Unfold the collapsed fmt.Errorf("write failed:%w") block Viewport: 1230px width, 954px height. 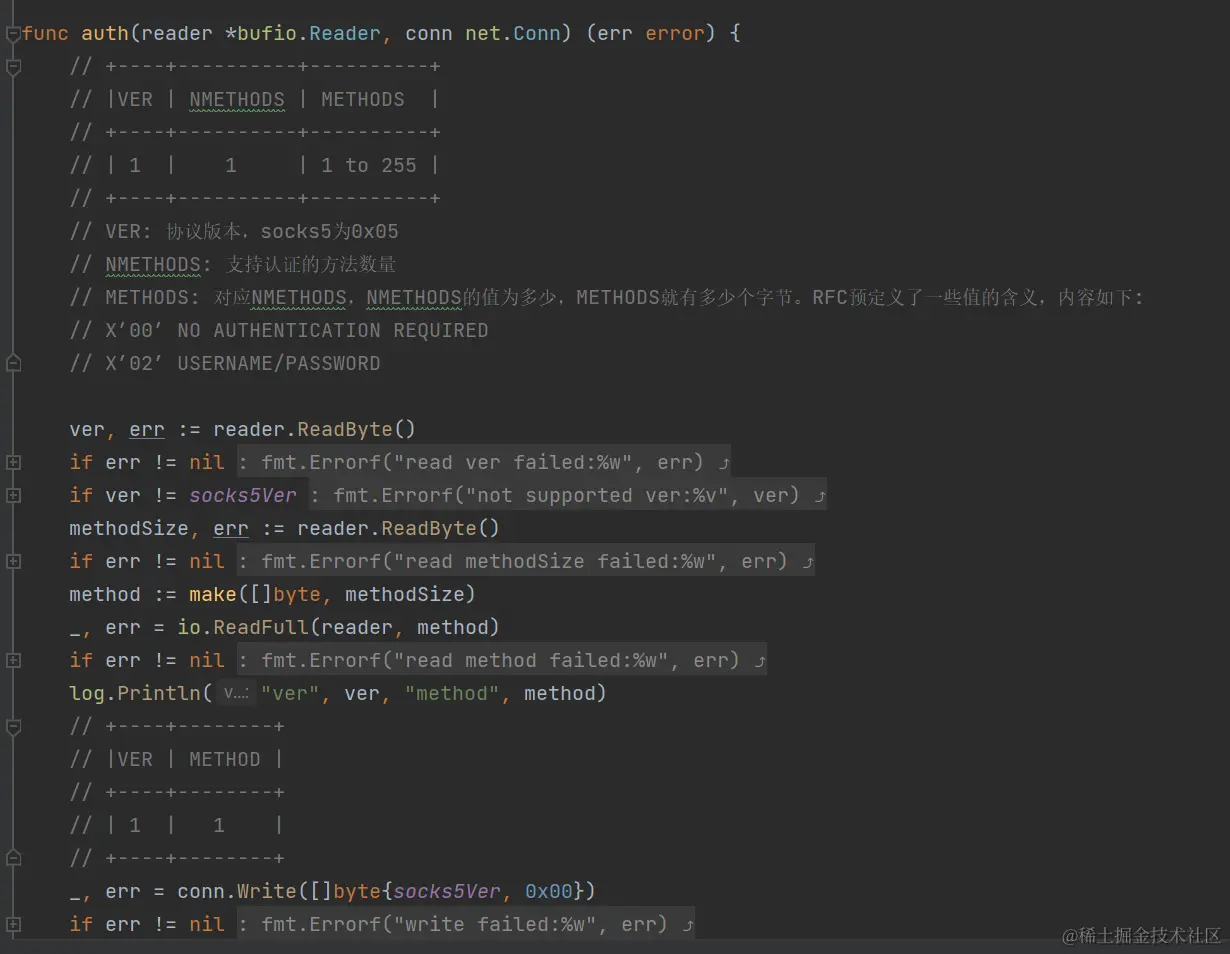tap(466, 924)
